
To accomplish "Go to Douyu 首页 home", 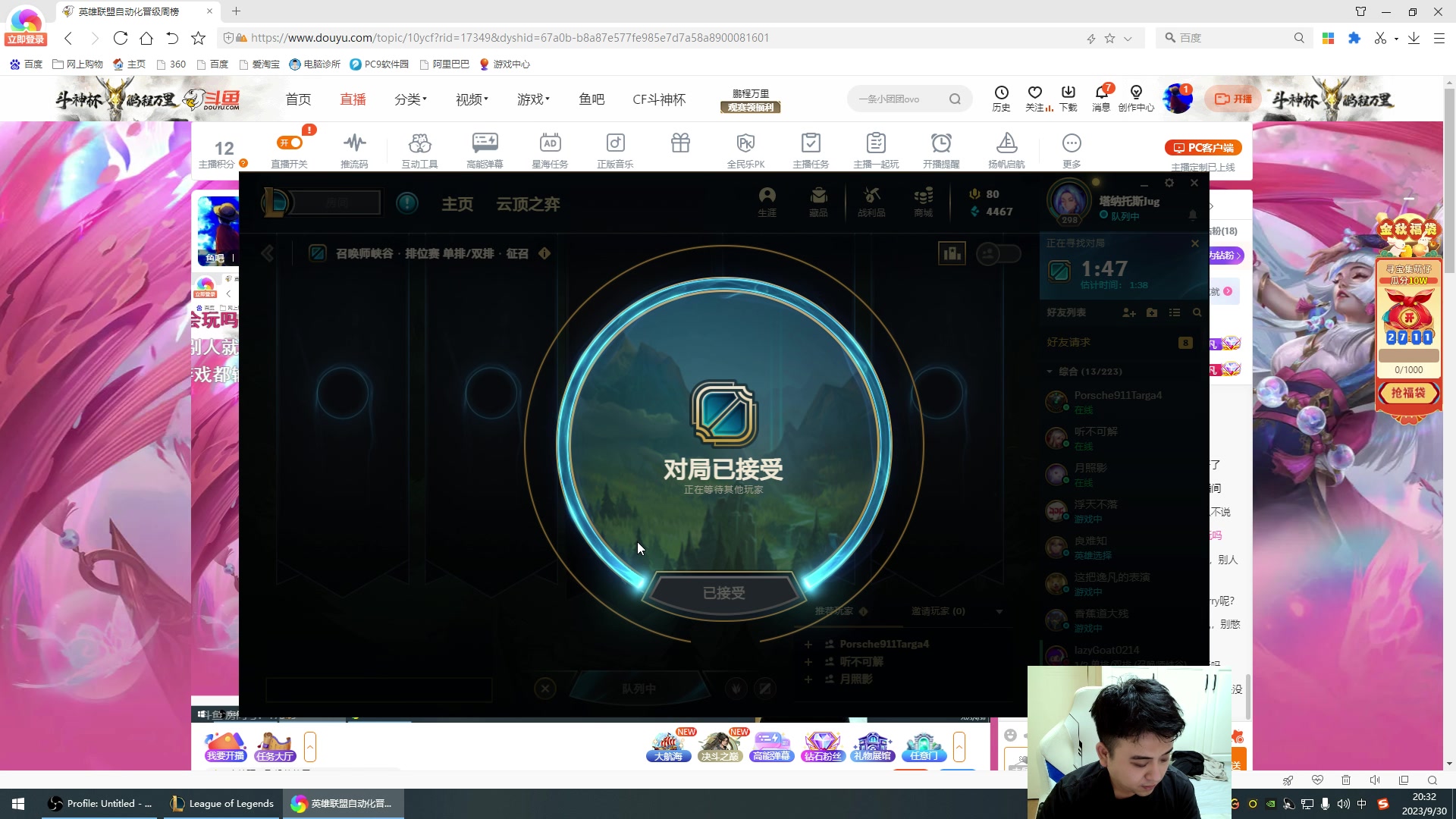I will pos(298,99).
